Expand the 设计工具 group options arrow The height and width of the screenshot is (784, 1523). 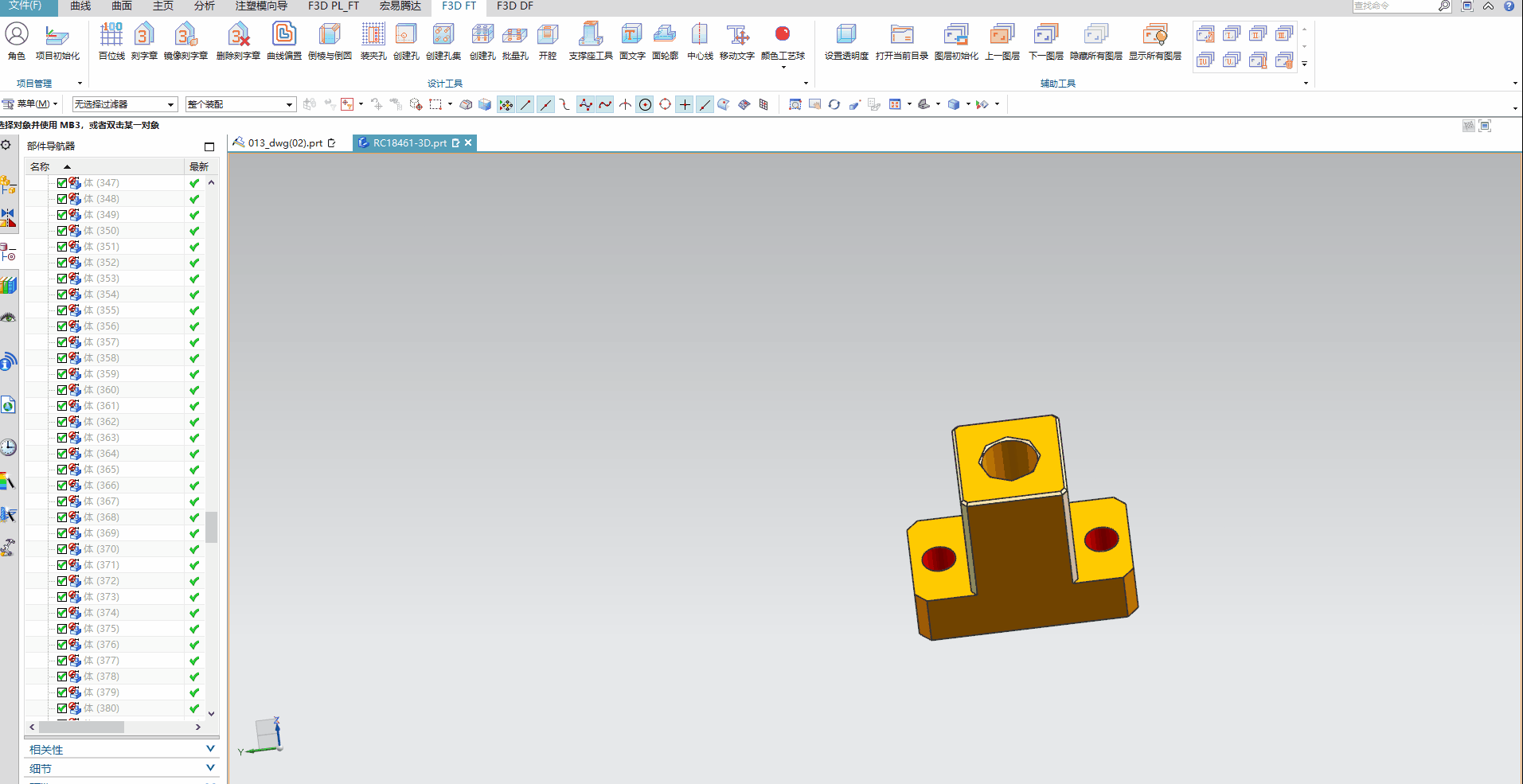pos(806,84)
